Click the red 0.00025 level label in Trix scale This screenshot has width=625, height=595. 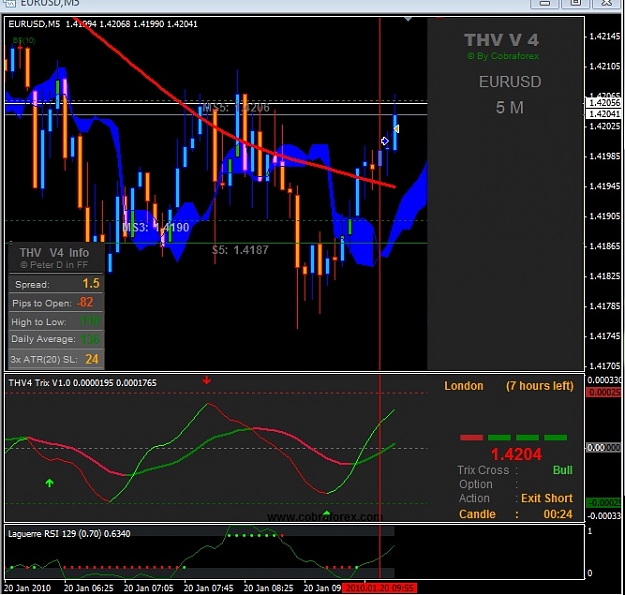(605, 393)
